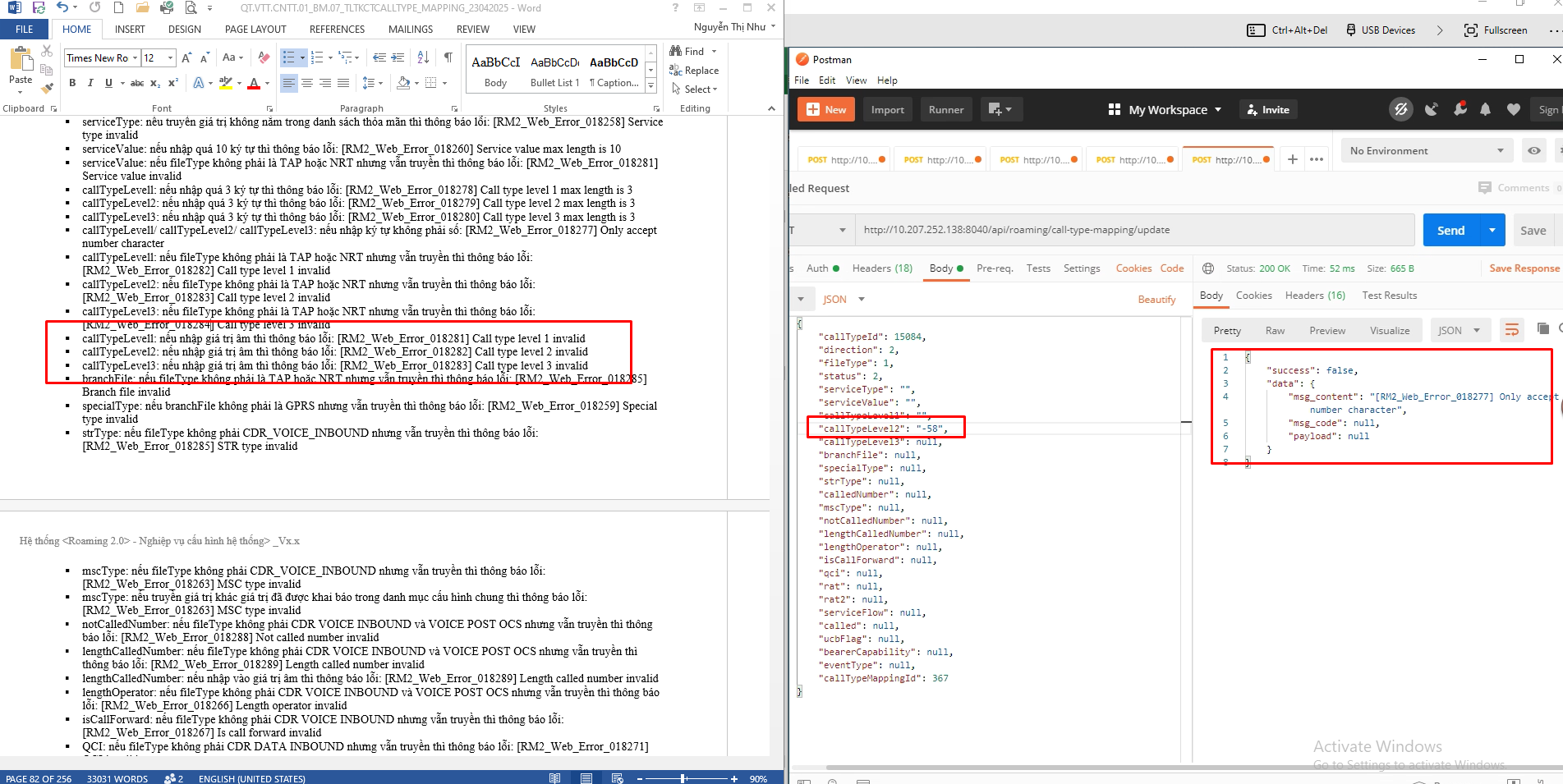Click the Postman sync status icon
Screen dimensions: 1563x784
tap(1400, 110)
